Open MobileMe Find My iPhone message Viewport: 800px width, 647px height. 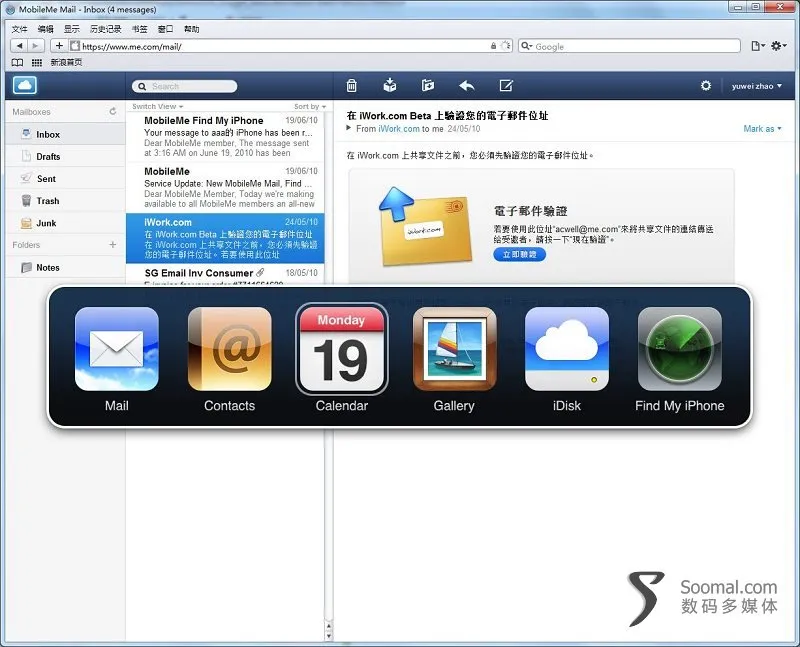[225, 137]
